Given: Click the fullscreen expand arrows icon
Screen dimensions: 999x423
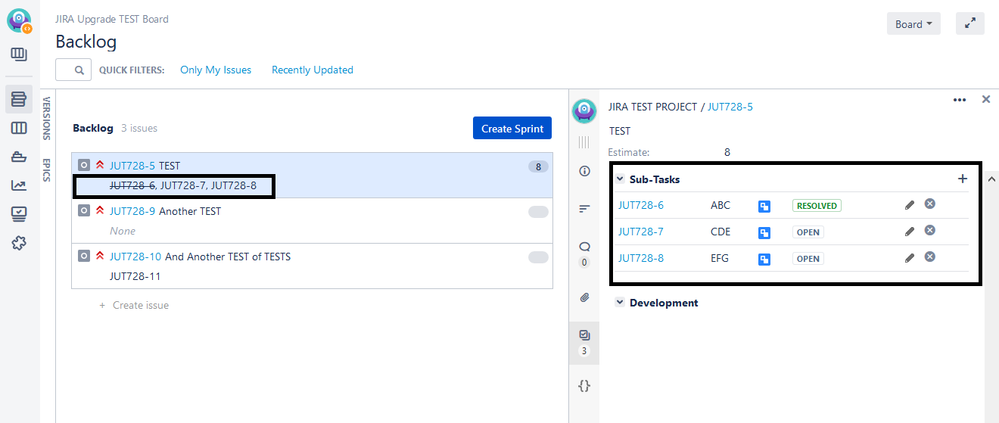Looking at the screenshot, I should pyautogui.click(x=970, y=24).
